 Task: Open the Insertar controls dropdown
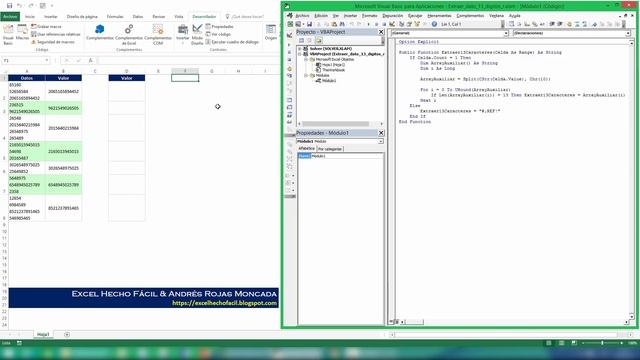pyautogui.click(x=182, y=34)
